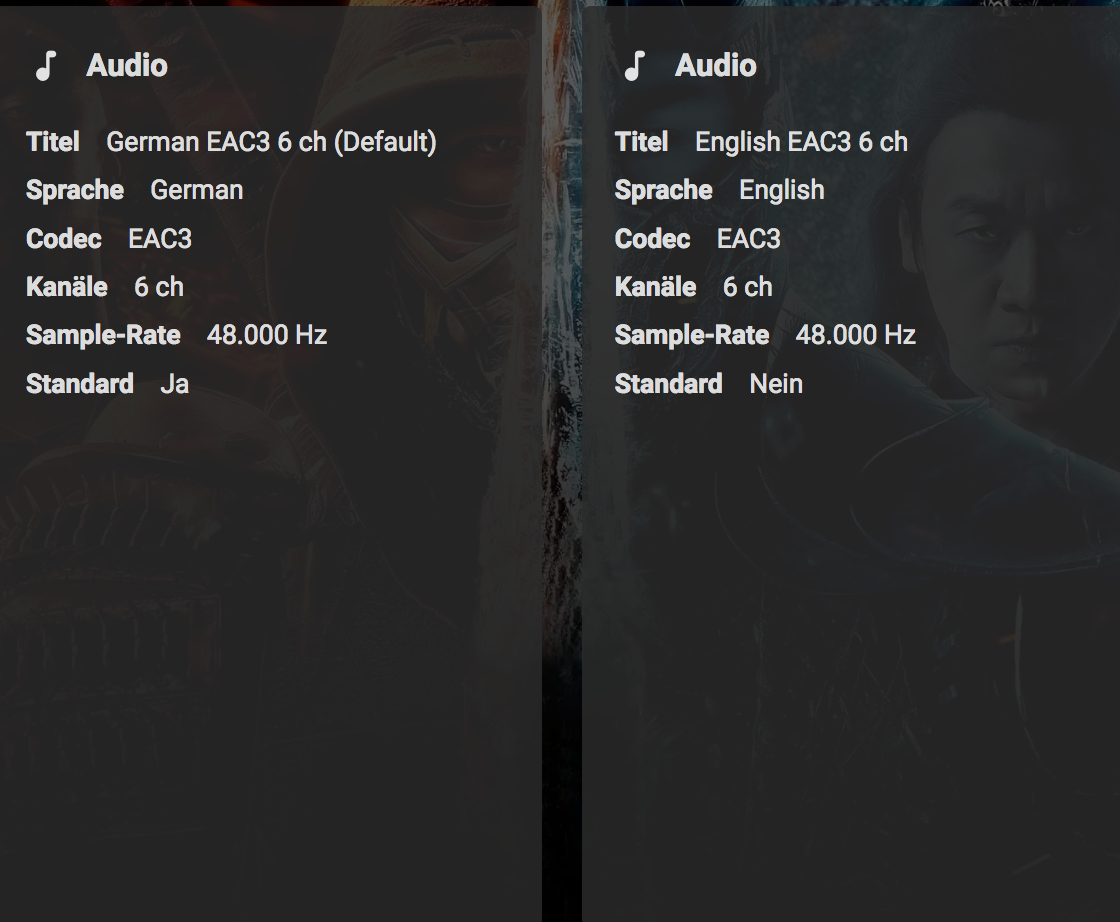Image resolution: width=1120 pixels, height=922 pixels.
Task: Click the 'Standard' label in the German panel
Action: click(80, 384)
